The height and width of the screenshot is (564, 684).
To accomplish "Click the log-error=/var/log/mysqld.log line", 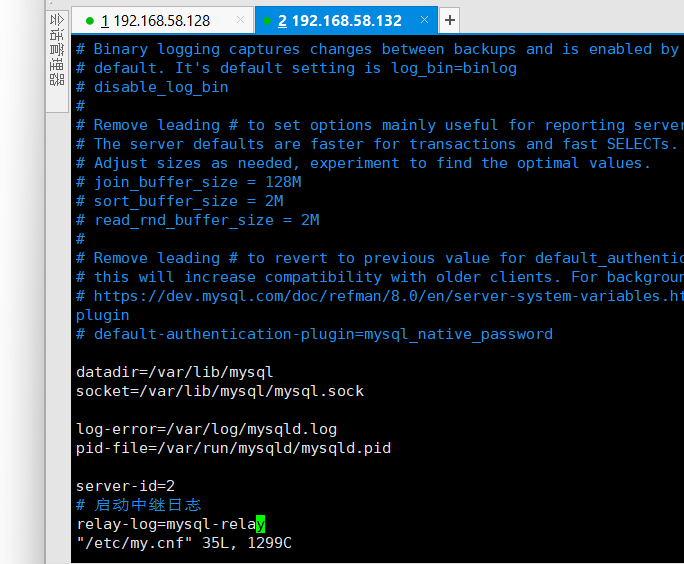I will click(x=206, y=429).
